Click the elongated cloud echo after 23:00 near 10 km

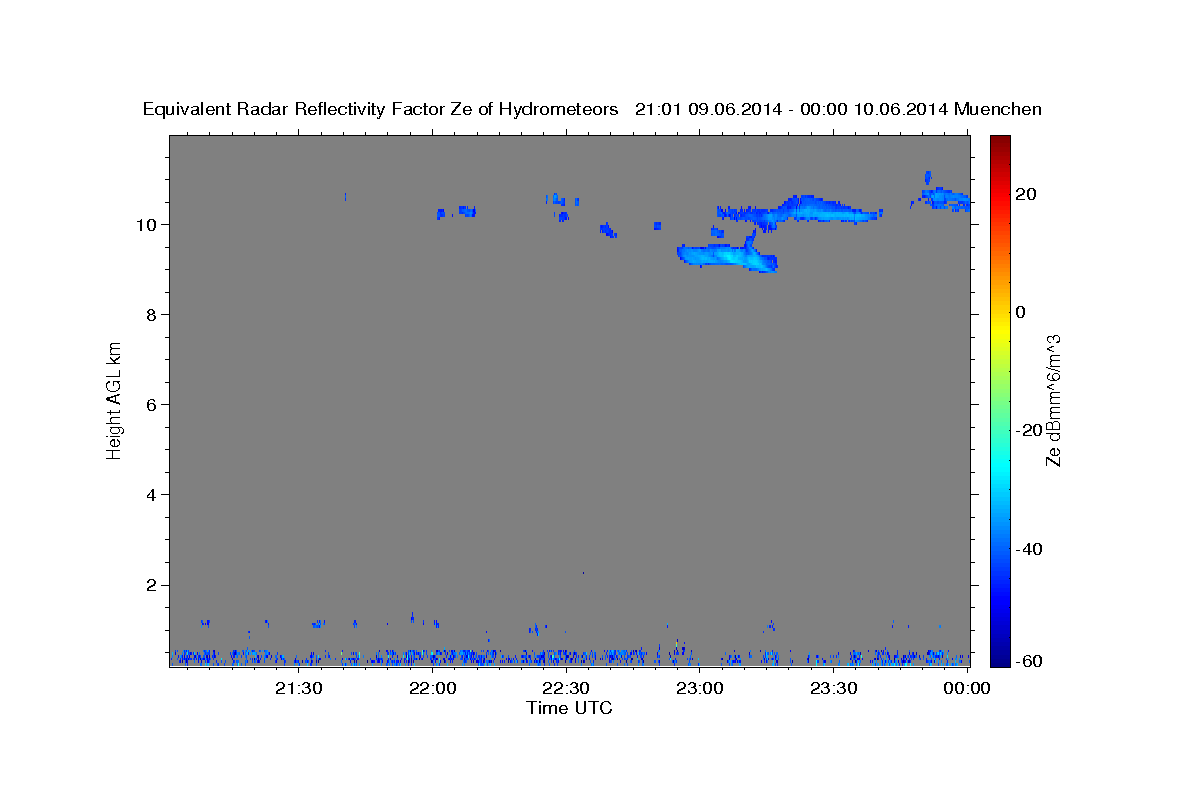tap(800, 209)
